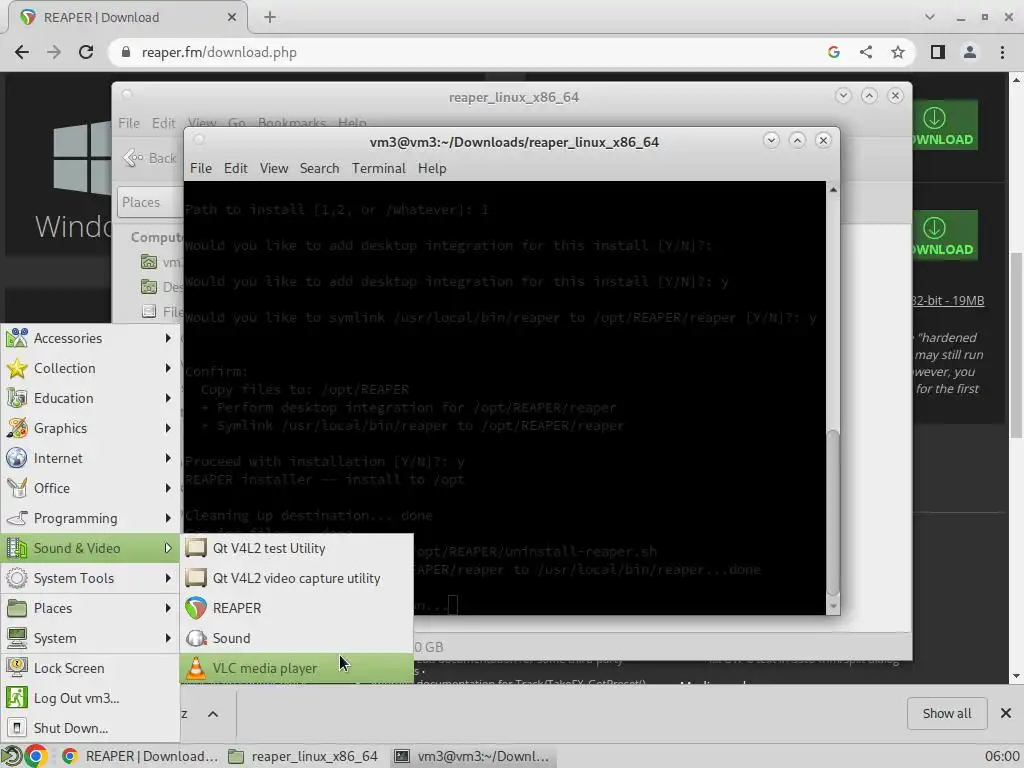Screen dimensions: 1024x768
Task: Close the downloads bar
Action: (x=1006, y=713)
